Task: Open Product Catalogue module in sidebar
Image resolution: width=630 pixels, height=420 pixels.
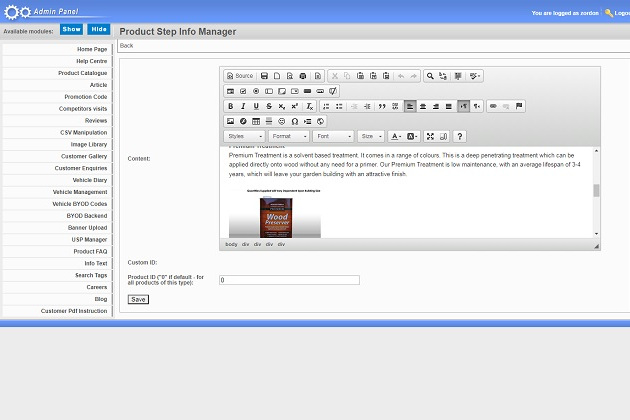Action: click(x=82, y=73)
